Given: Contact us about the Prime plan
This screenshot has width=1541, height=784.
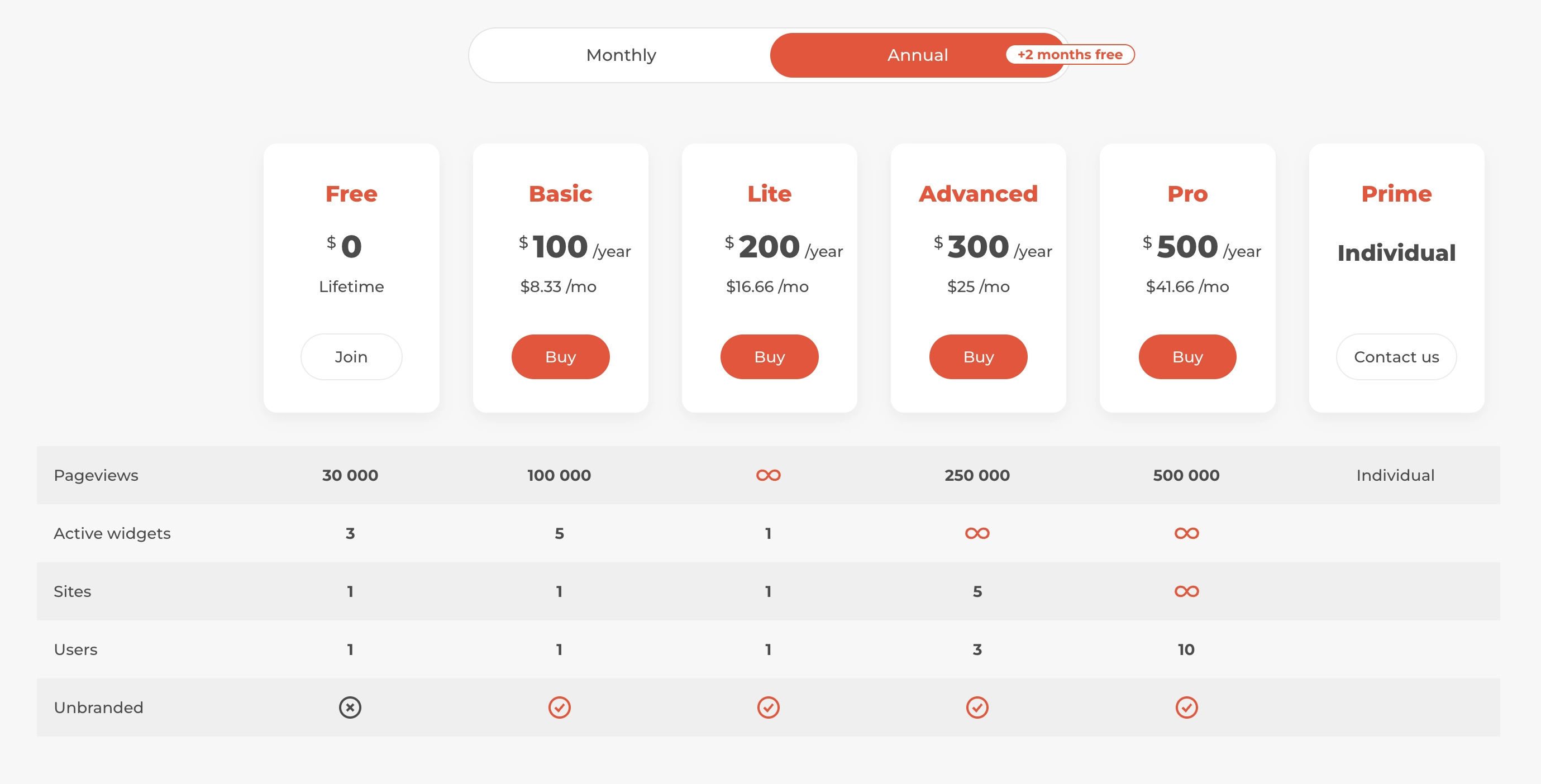Looking at the screenshot, I should (x=1396, y=357).
